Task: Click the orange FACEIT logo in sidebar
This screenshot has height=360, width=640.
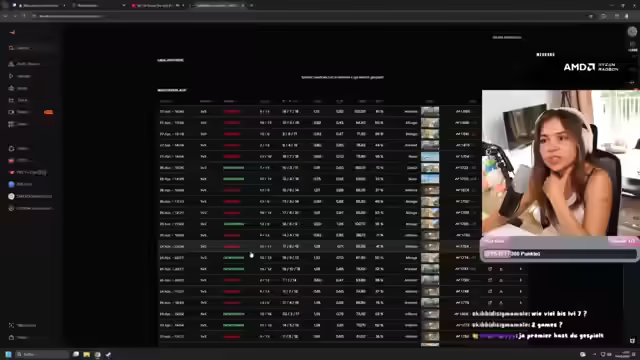Action: tap(12, 32)
